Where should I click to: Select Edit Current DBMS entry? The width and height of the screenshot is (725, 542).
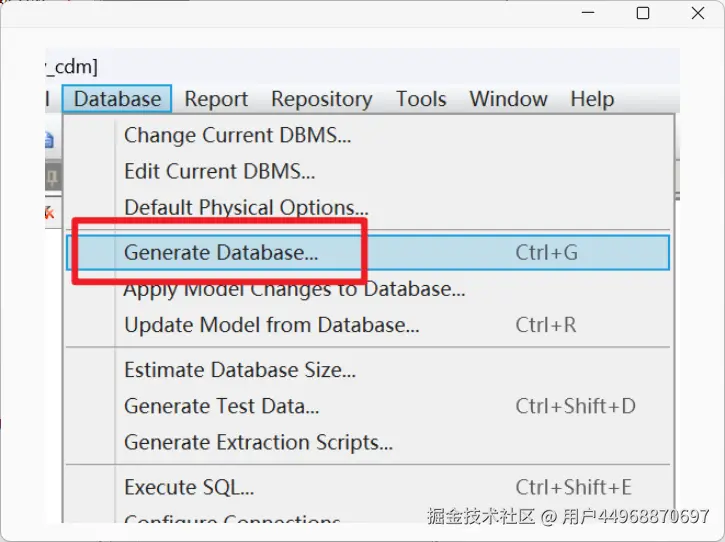coord(219,171)
